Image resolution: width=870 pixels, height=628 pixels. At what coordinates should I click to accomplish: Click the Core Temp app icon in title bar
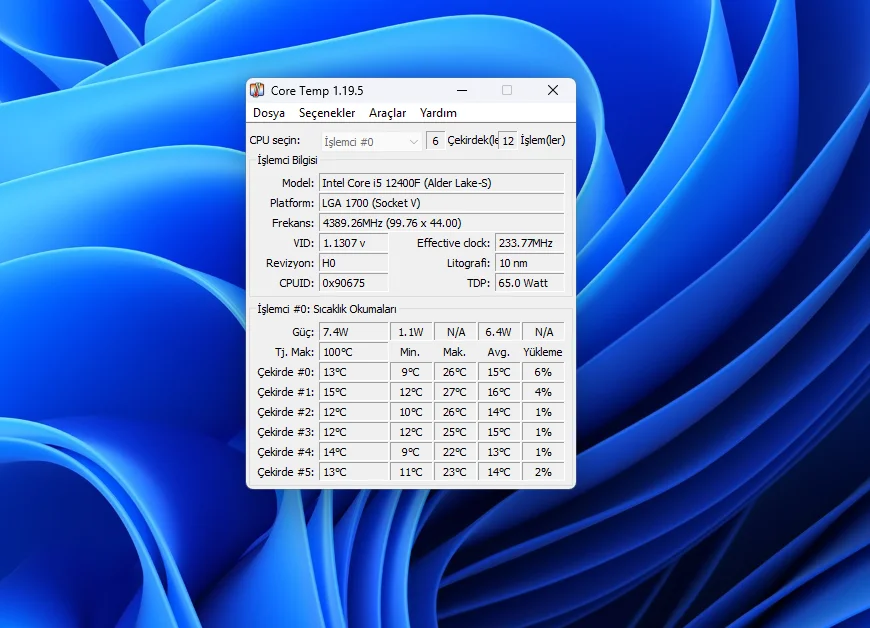(x=256, y=90)
